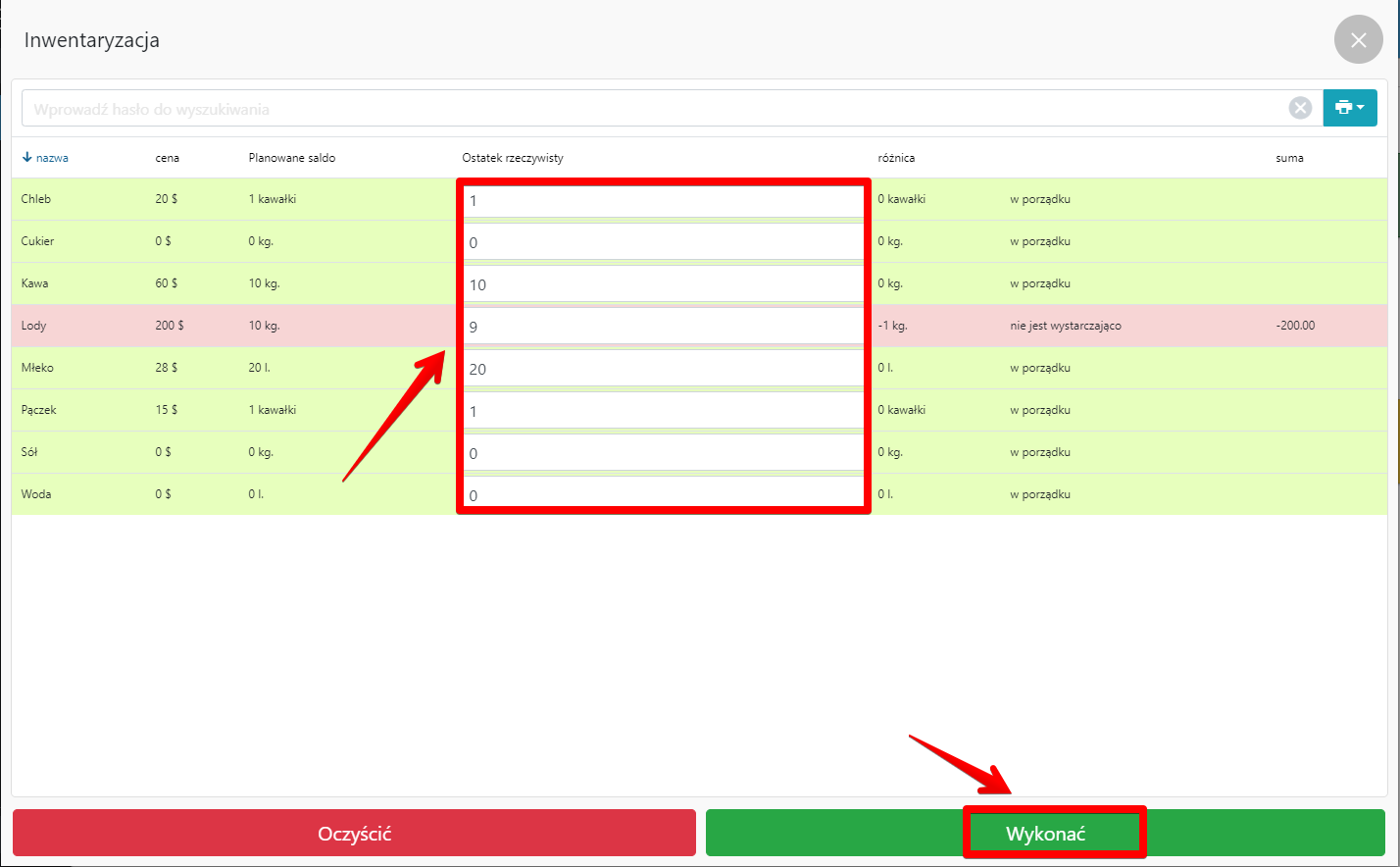Sort by the nazwa column header
Viewport: 1400px width, 867px height.
[51, 158]
